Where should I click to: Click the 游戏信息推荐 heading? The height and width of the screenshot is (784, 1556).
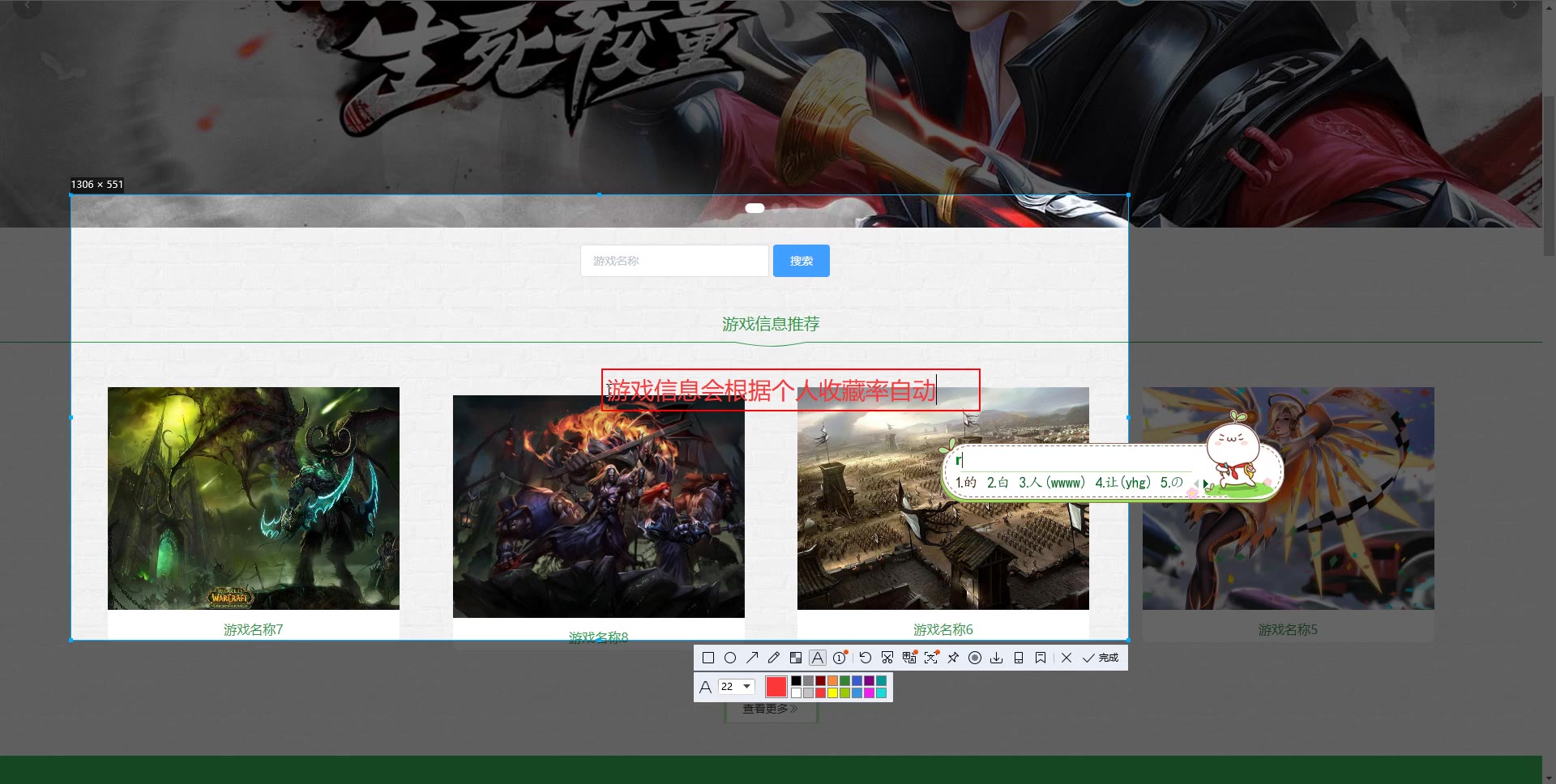pyautogui.click(x=771, y=324)
